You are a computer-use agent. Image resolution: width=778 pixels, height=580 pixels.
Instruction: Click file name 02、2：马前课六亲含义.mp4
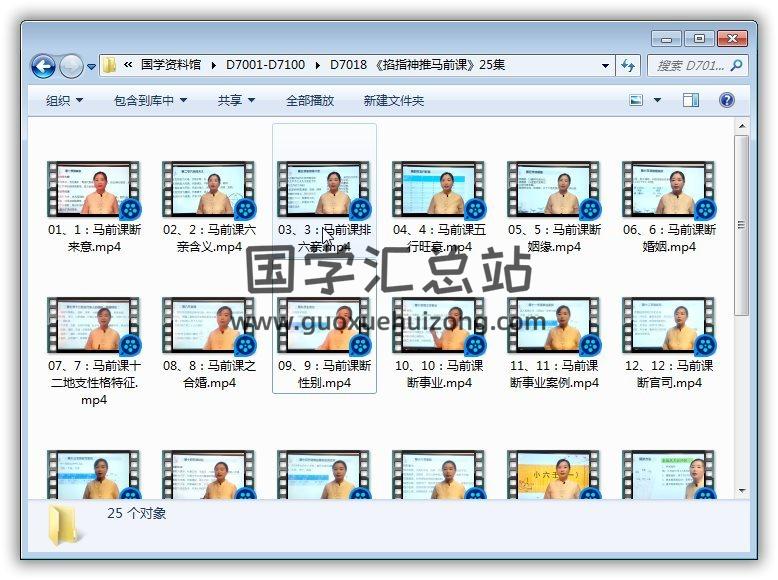pyautogui.click(x=209, y=238)
